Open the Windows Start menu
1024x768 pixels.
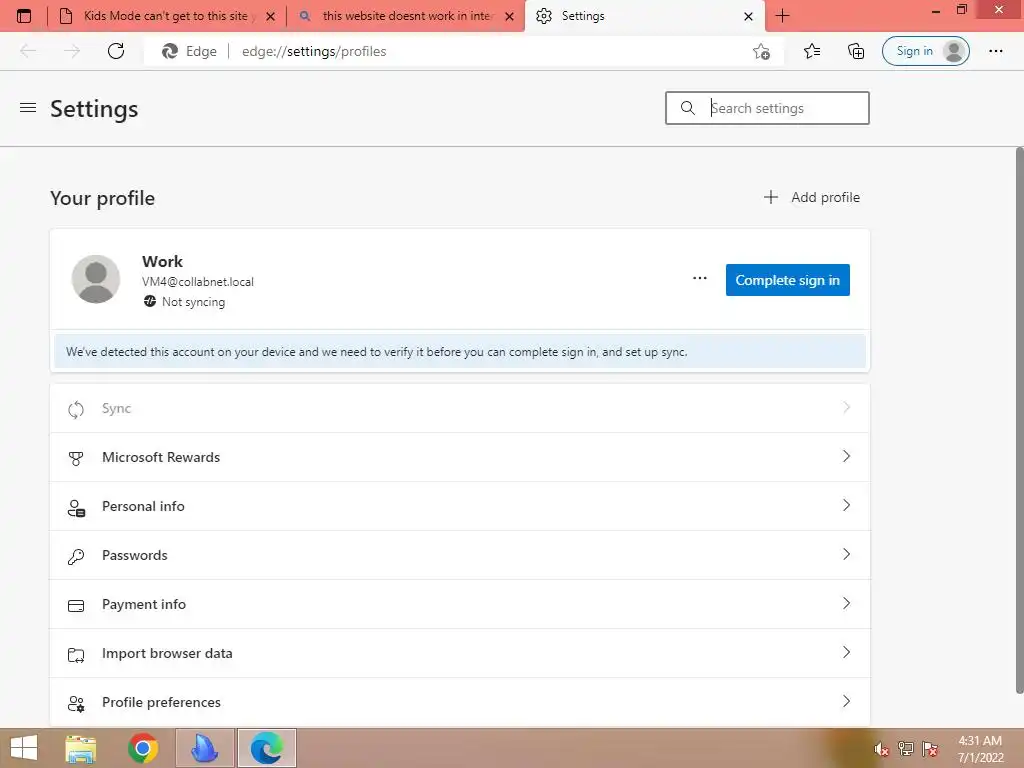click(x=24, y=748)
